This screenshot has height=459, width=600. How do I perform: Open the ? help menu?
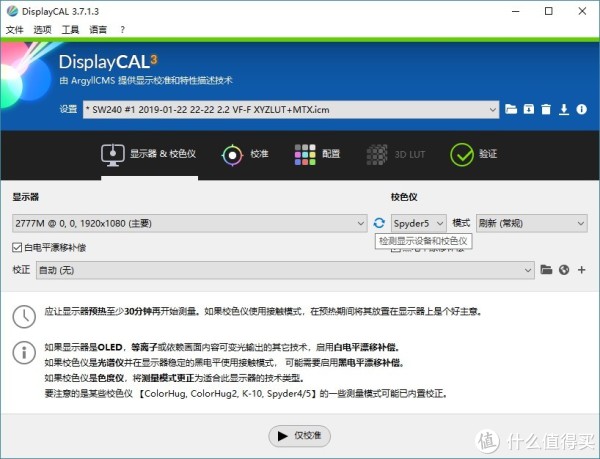[x=122, y=29]
